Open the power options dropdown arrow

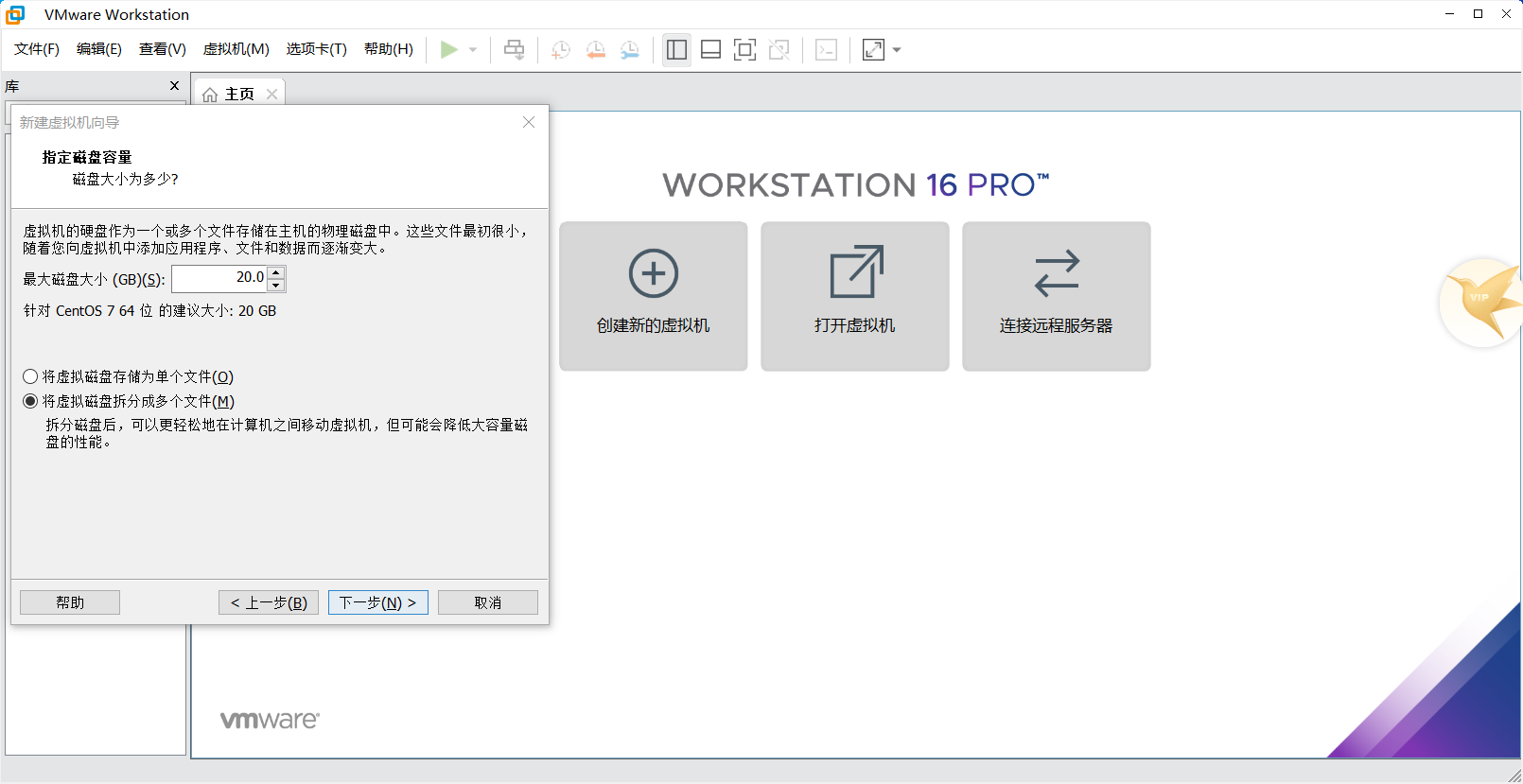point(473,50)
